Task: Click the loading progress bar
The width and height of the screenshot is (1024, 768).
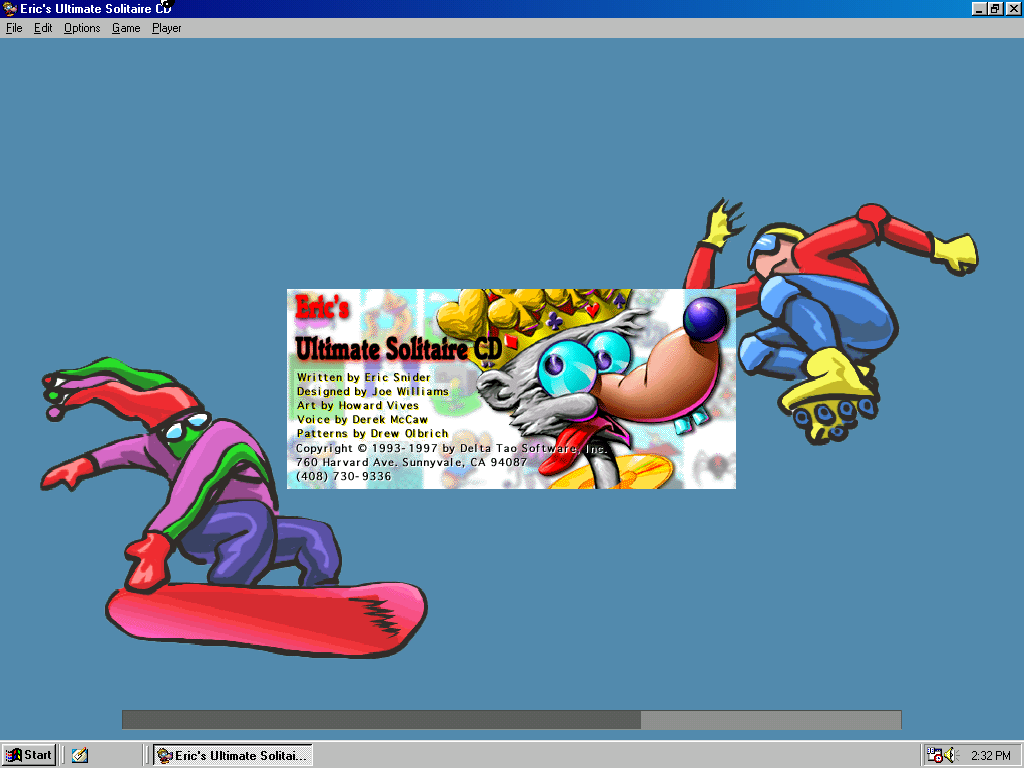Action: click(x=511, y=720)
